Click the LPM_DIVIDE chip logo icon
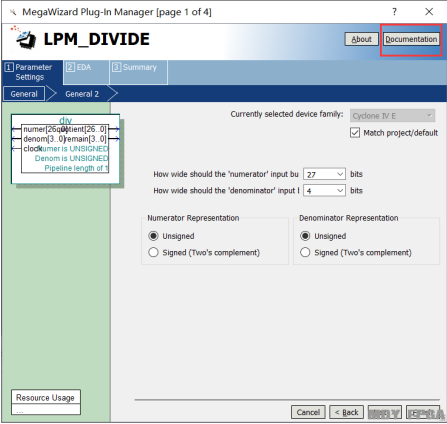This screenshot has height=424, width=447. 23,37
